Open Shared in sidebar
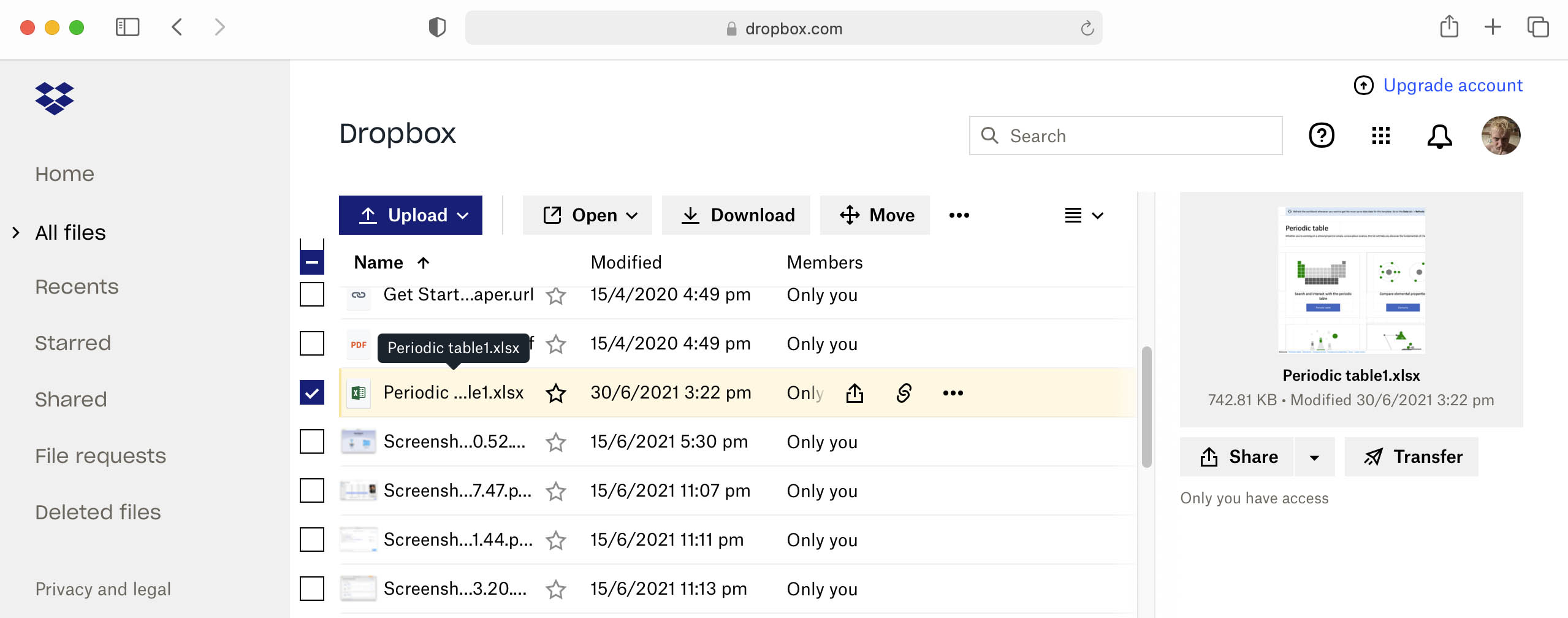Screen dimensions: 1568x618 70,400
